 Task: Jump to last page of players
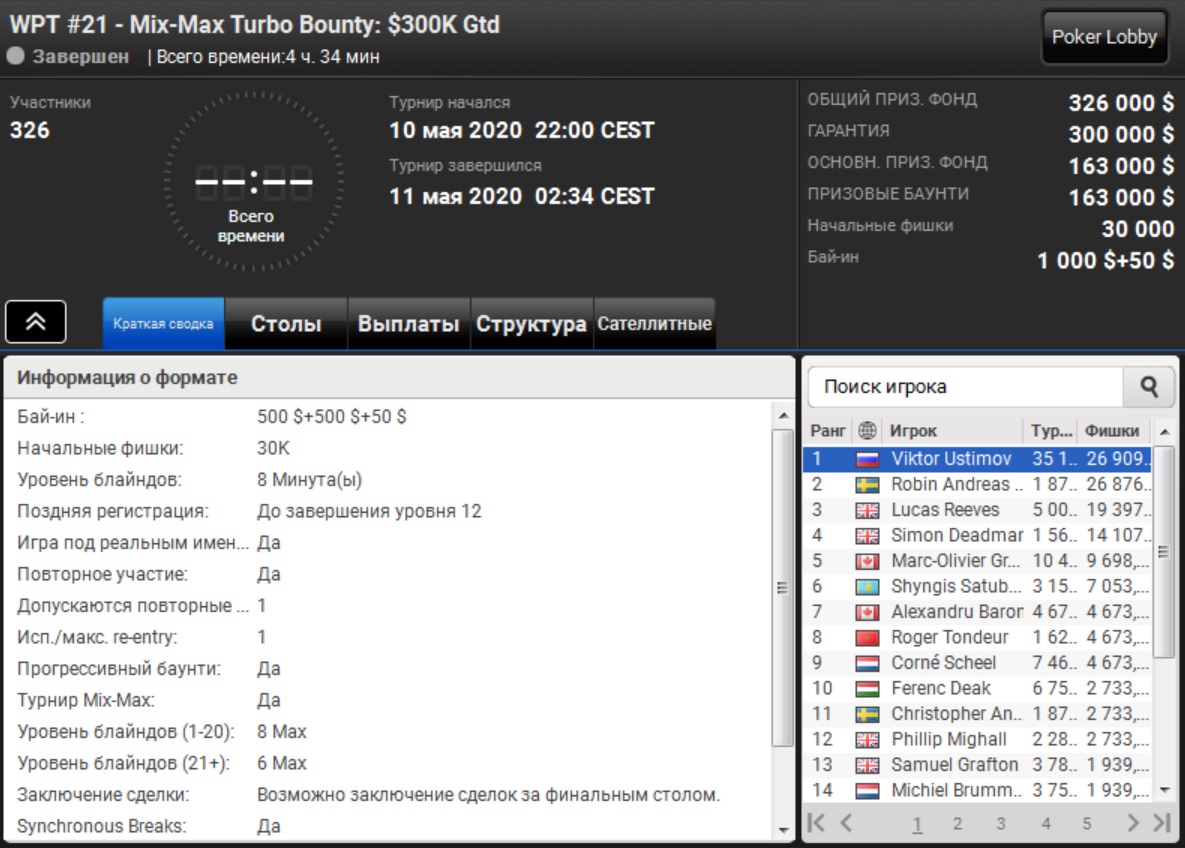1161,823
